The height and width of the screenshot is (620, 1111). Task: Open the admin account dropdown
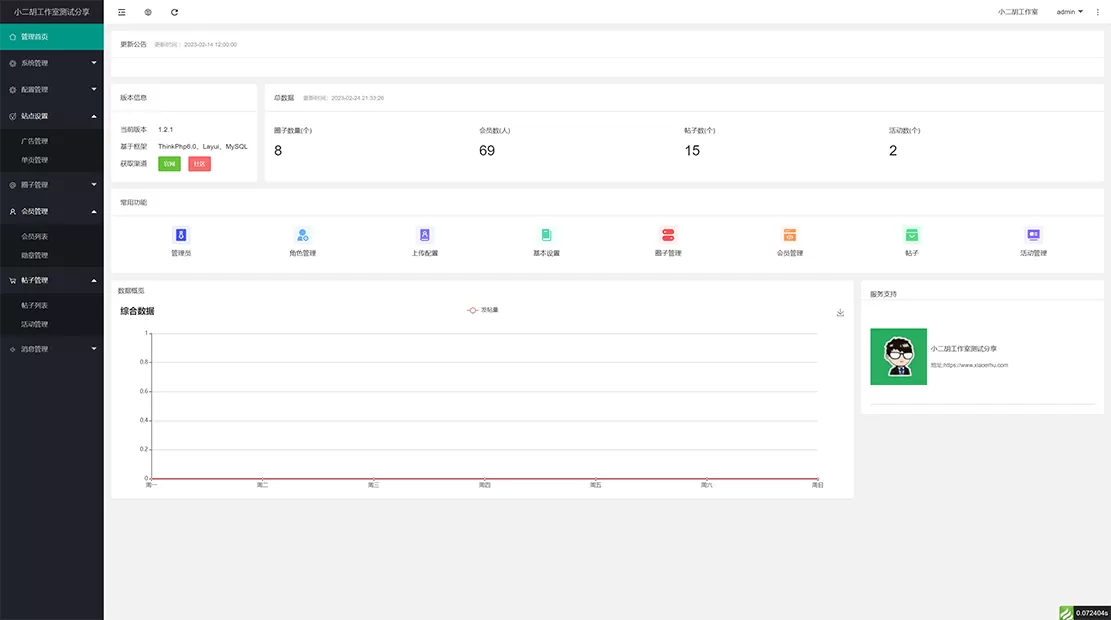coord(1068,11)
